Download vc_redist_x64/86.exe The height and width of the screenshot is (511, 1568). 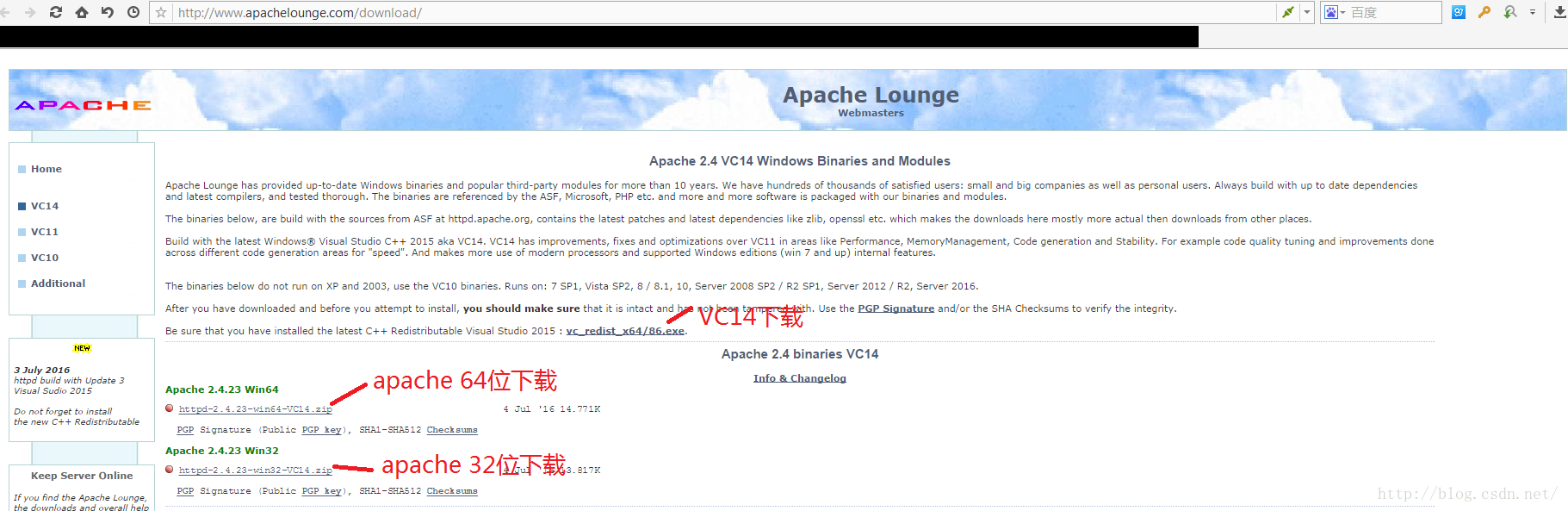coord(625,331)
